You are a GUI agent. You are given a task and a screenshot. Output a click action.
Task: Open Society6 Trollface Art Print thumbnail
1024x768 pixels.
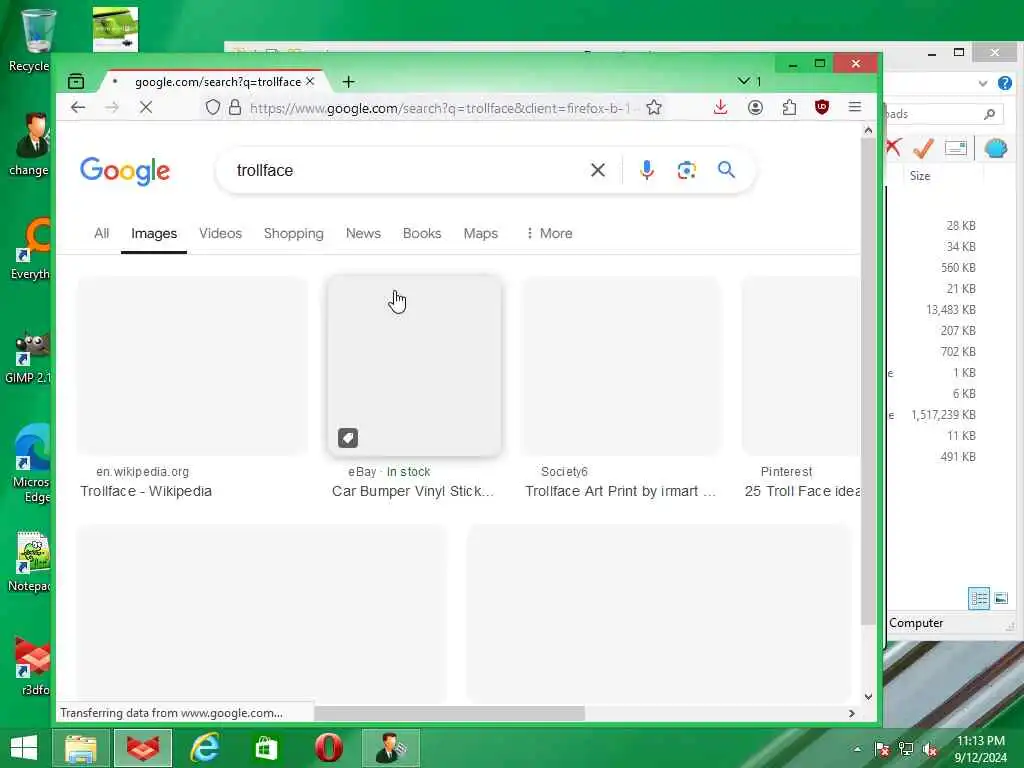621,366
